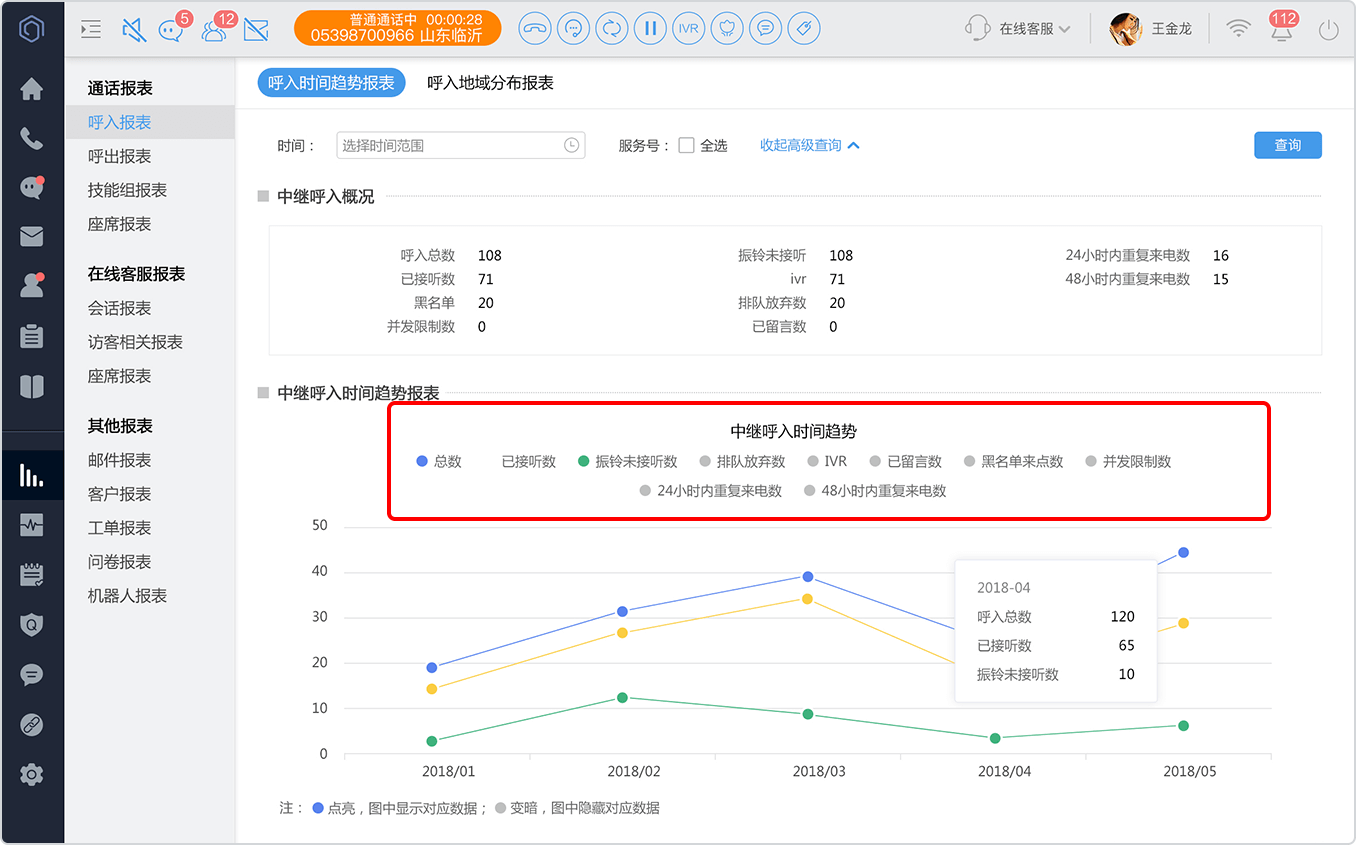Click the IVR round button in the toolbar
Image resolution: width=1356 pixels, height=845 pixels.
click(x=688, y=28)
